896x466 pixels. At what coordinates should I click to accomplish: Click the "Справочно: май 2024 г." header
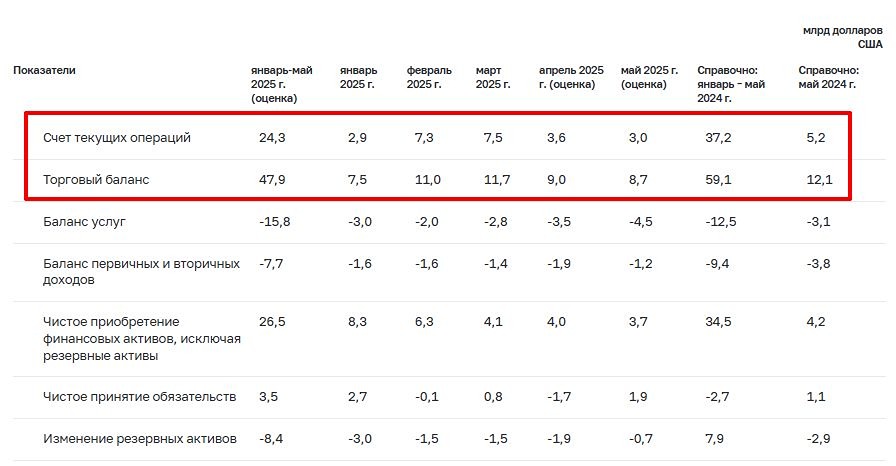[829, 77]
